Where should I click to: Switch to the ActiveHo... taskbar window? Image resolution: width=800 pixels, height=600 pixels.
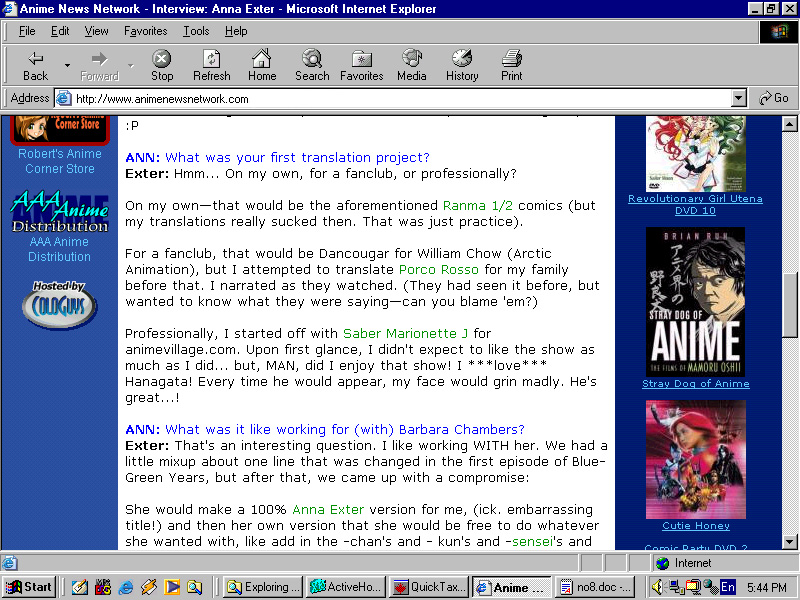(x=345, y=587)
